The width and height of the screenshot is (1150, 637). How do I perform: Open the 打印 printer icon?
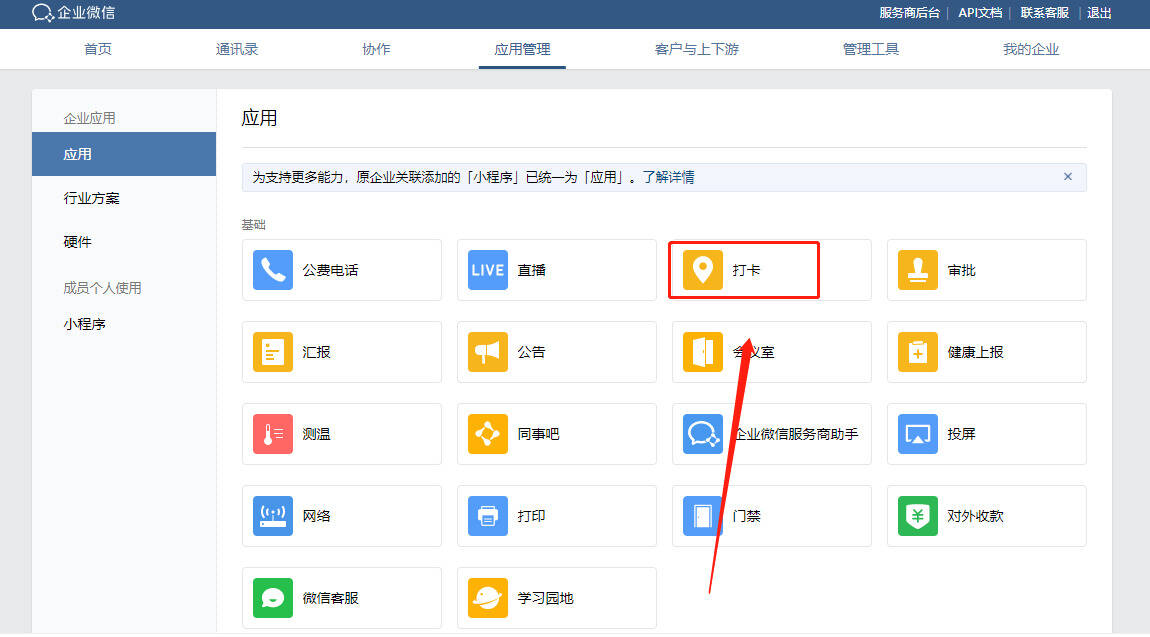487,516
